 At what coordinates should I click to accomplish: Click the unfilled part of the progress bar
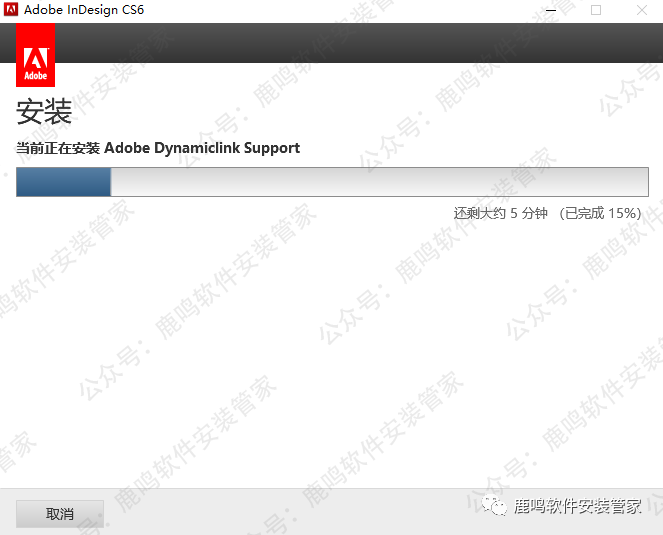[380, 182]
